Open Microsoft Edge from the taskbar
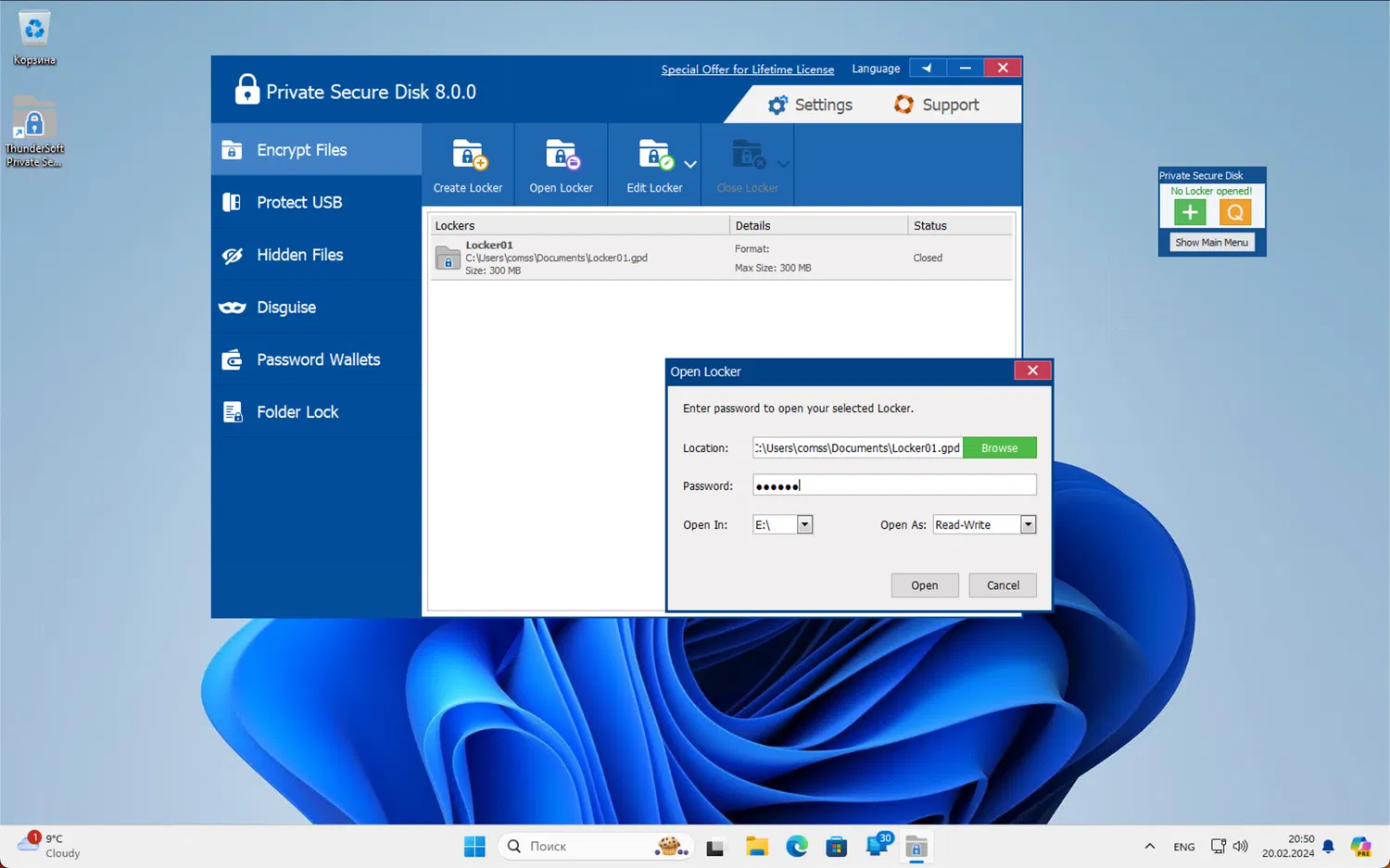 [797, 846]
